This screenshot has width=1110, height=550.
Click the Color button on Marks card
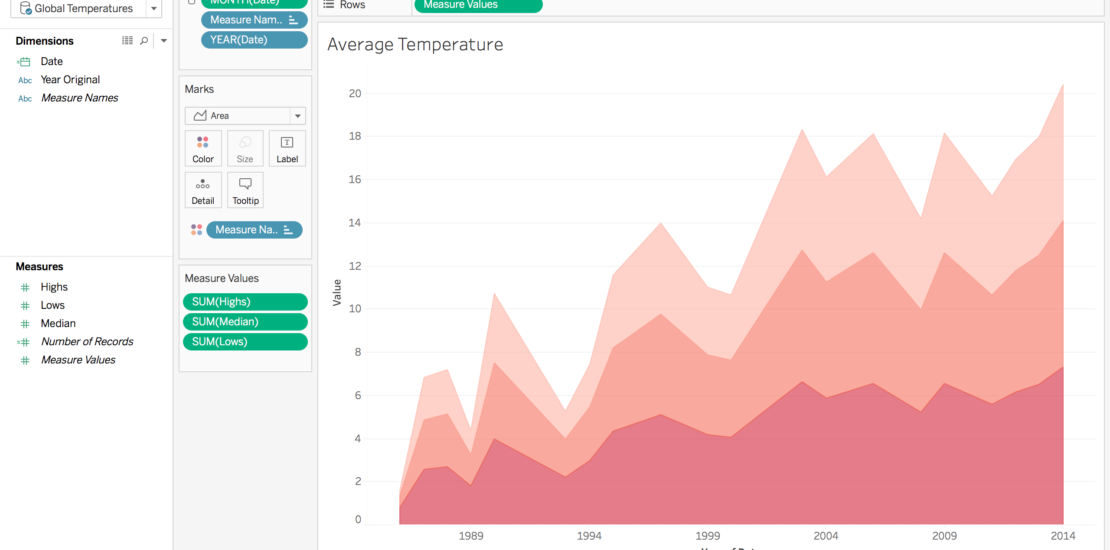click(202, 149)
